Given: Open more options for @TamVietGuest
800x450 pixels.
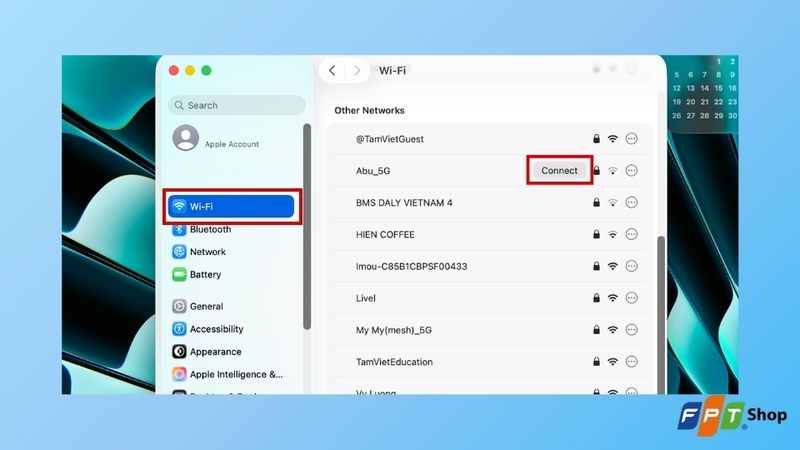Looking at the screenshot, I should pyautogui.click(x=632, y=139).
